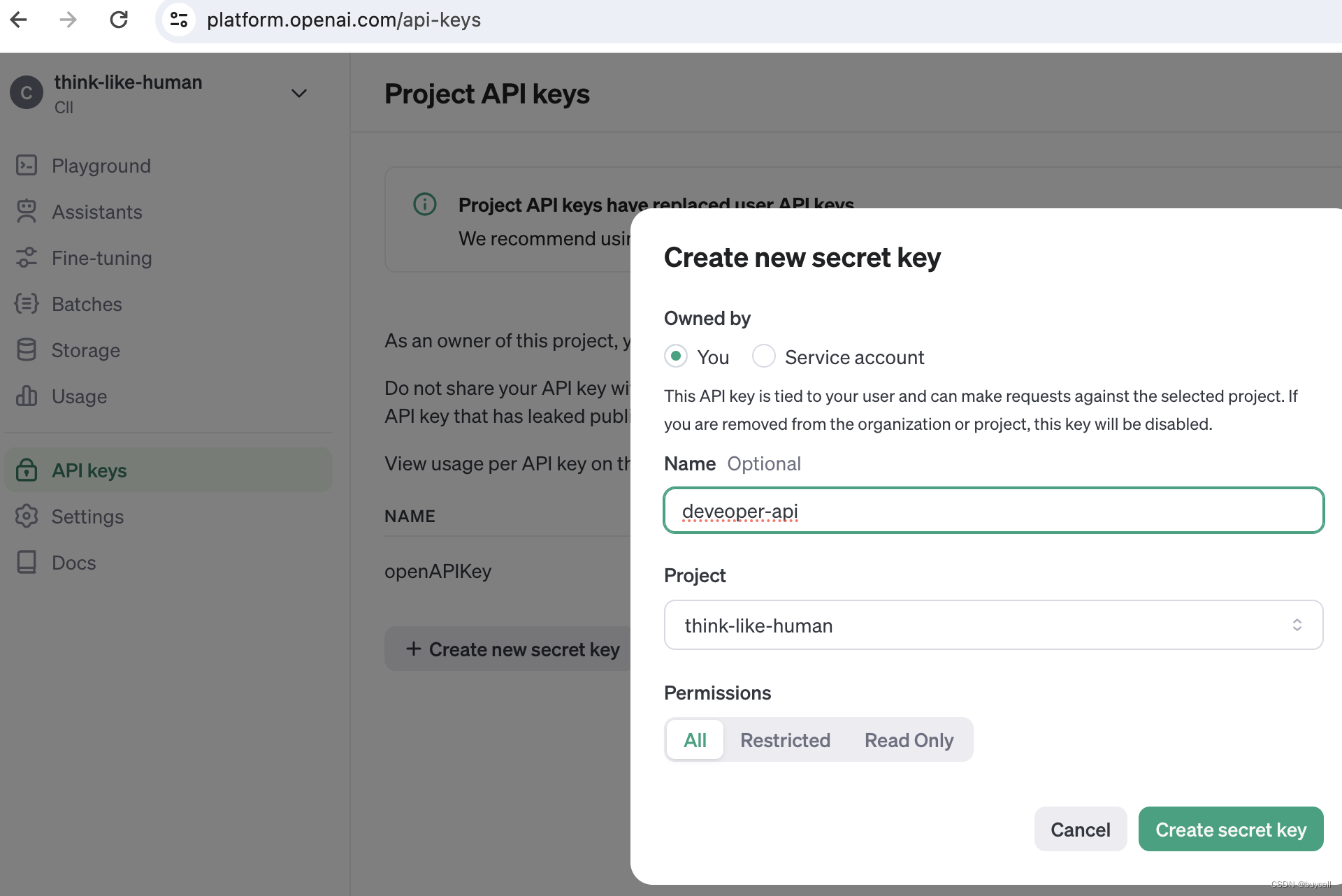Click the Batches braces icon

tap(27, 304)
